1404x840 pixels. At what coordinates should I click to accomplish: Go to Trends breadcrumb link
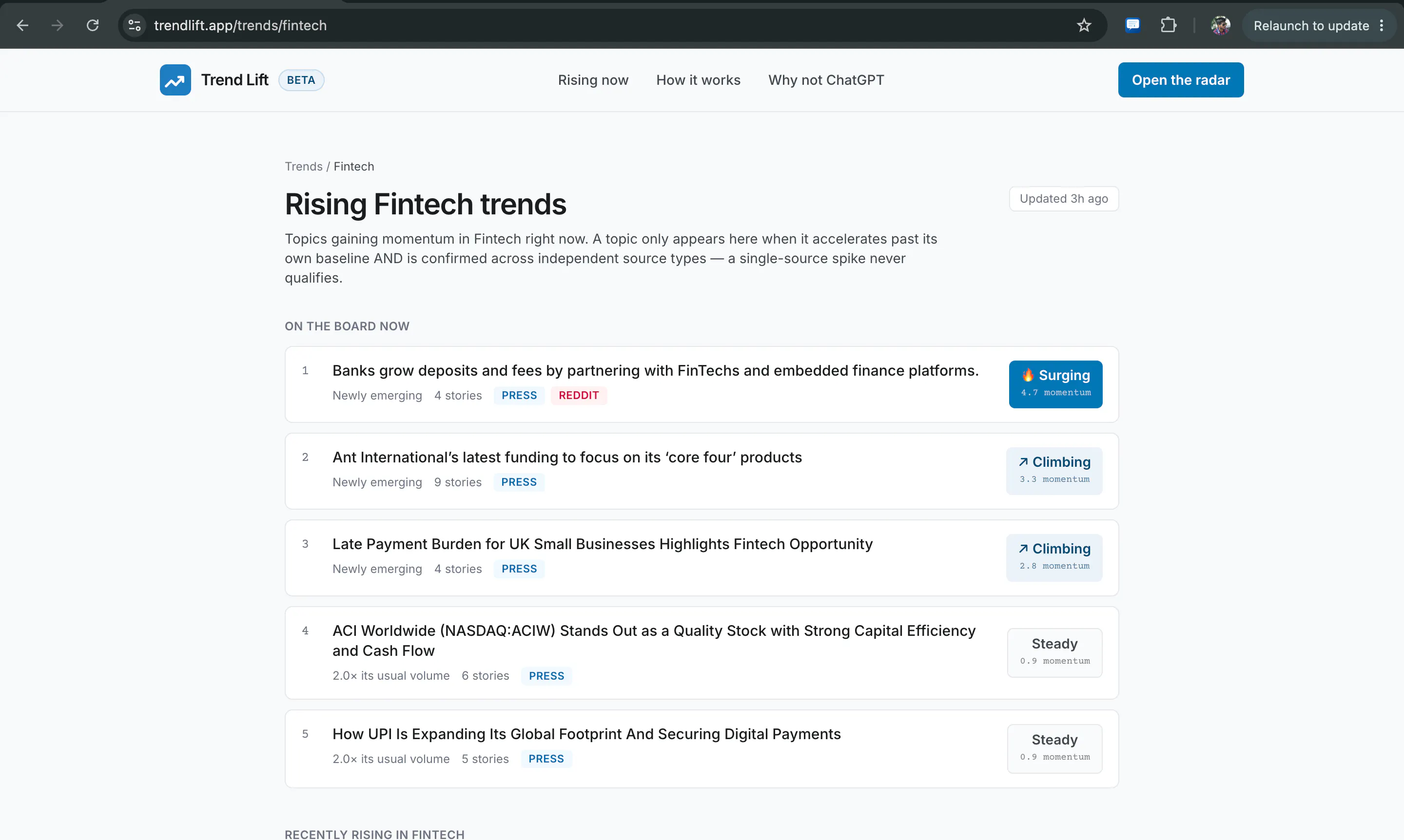(304, 167)
